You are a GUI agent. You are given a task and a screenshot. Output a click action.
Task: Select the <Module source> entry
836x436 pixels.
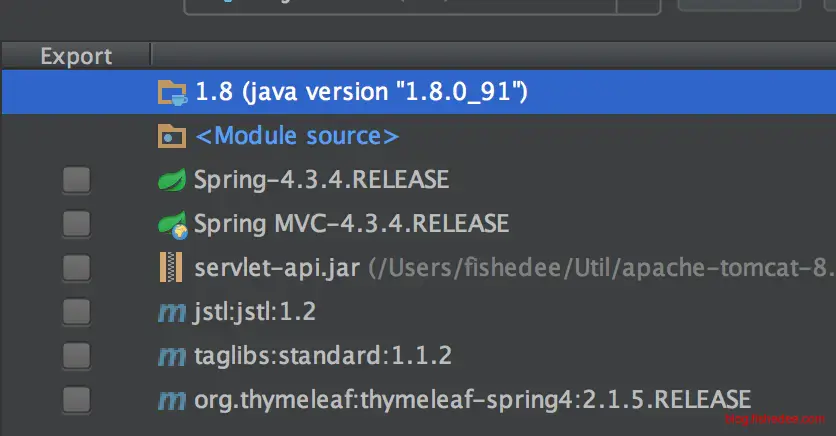(296, 136)
